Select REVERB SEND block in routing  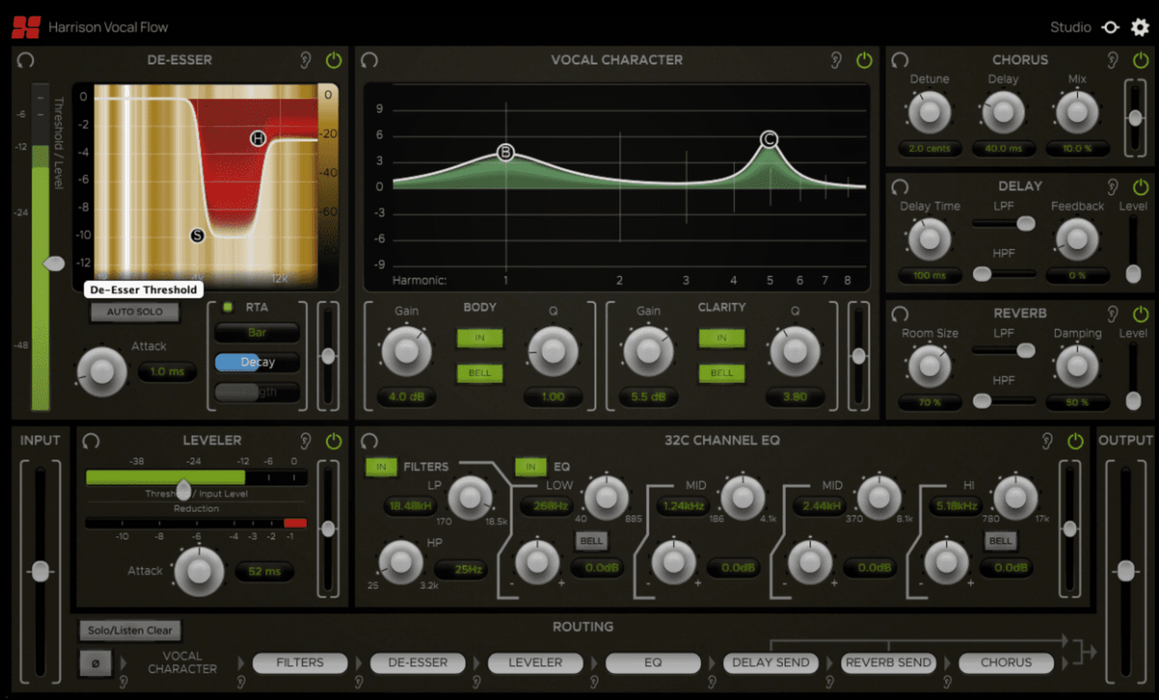point(888,663)
